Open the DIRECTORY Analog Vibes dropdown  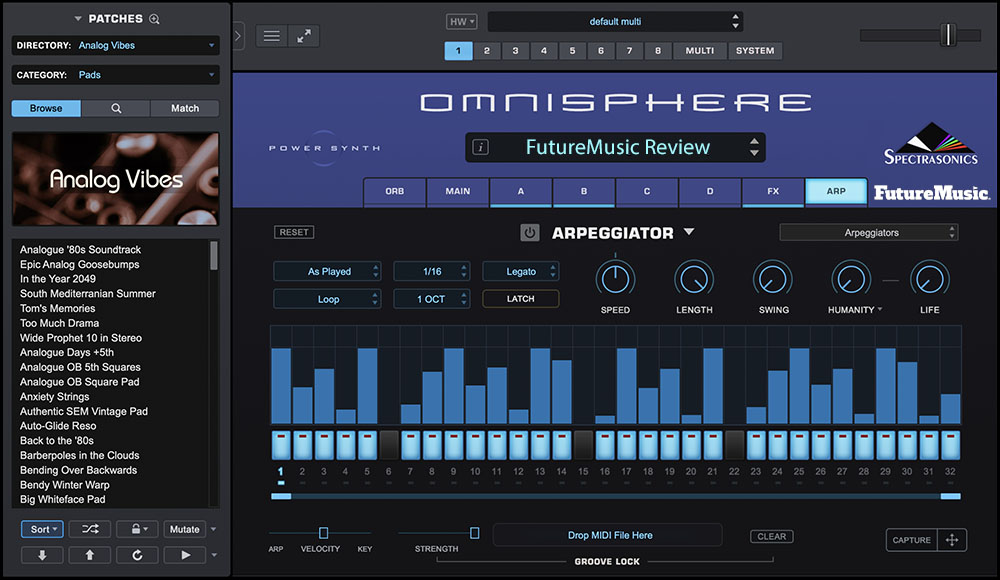(x=115, y=45)
